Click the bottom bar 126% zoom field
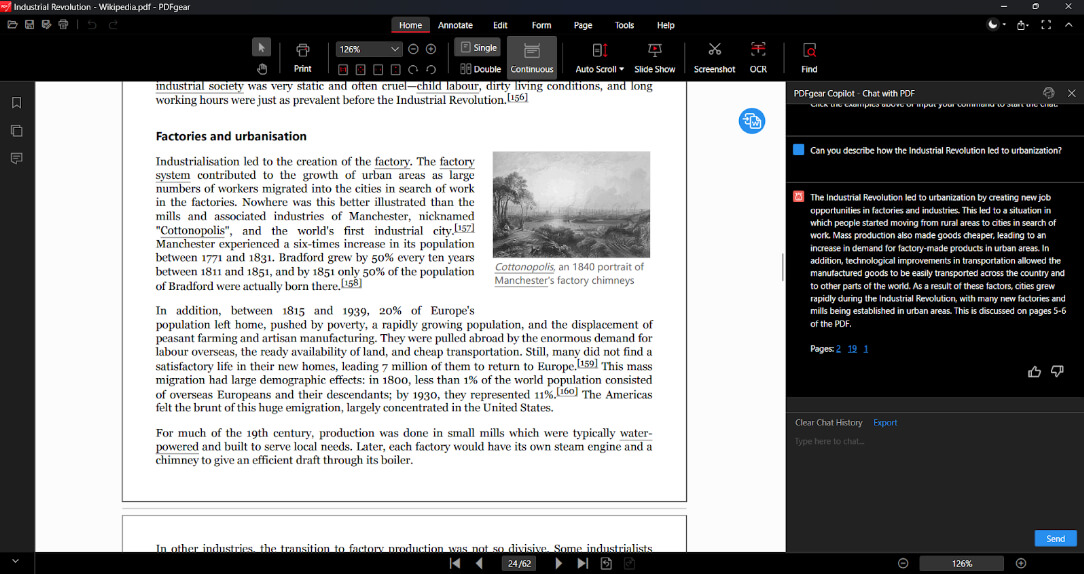This screenshot has height=574, width=1084. click(x=962, y=563)
